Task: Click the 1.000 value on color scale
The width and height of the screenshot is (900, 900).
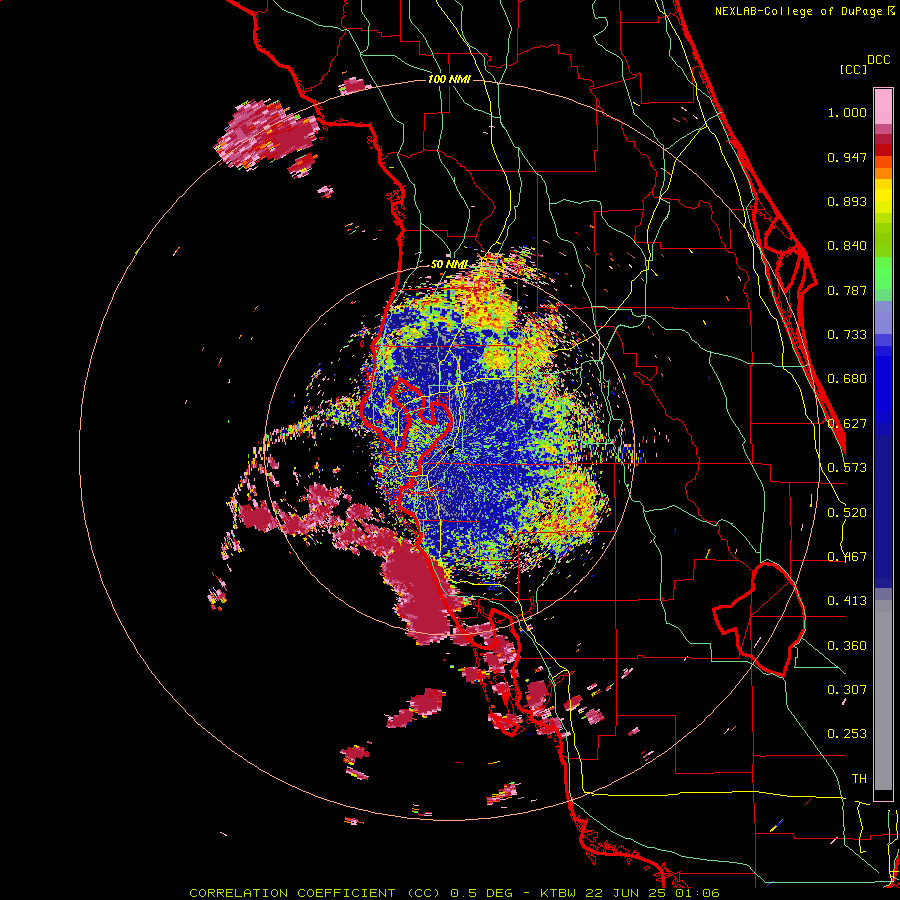Action: click(x=847, y=112)
